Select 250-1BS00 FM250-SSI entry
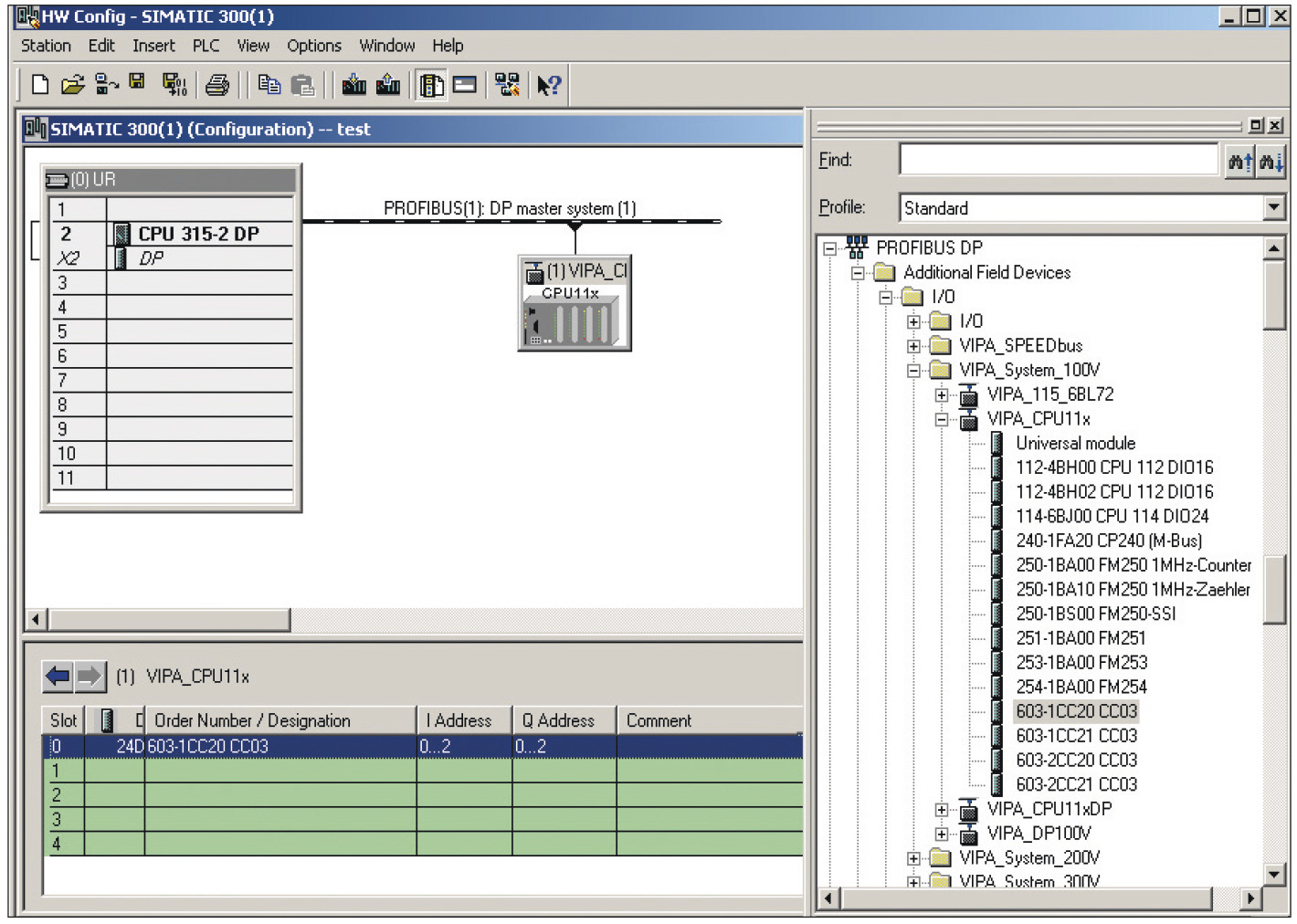The image size is (1297, 924). pos(1096,614)
